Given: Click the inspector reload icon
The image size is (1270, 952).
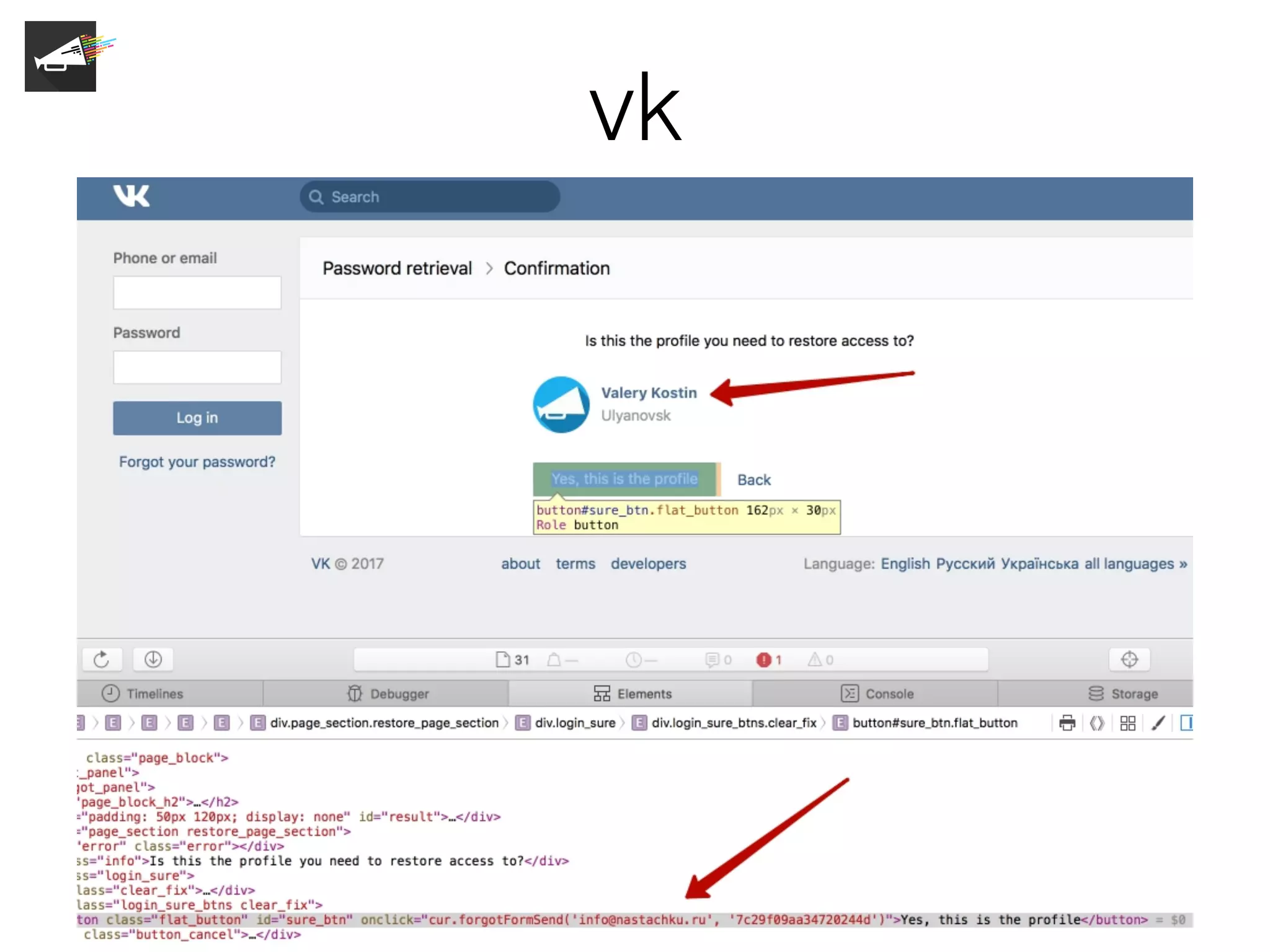Looking at the screenshot, I should (102, 659).
